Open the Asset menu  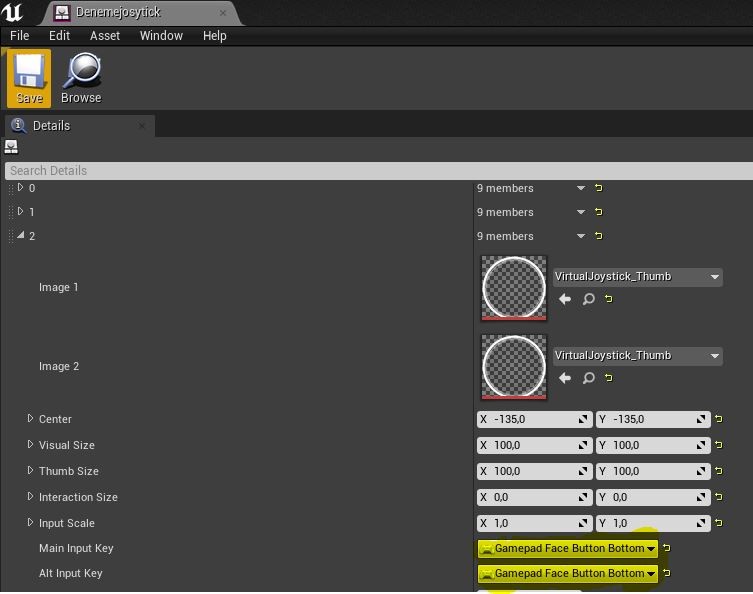(105, 36)
